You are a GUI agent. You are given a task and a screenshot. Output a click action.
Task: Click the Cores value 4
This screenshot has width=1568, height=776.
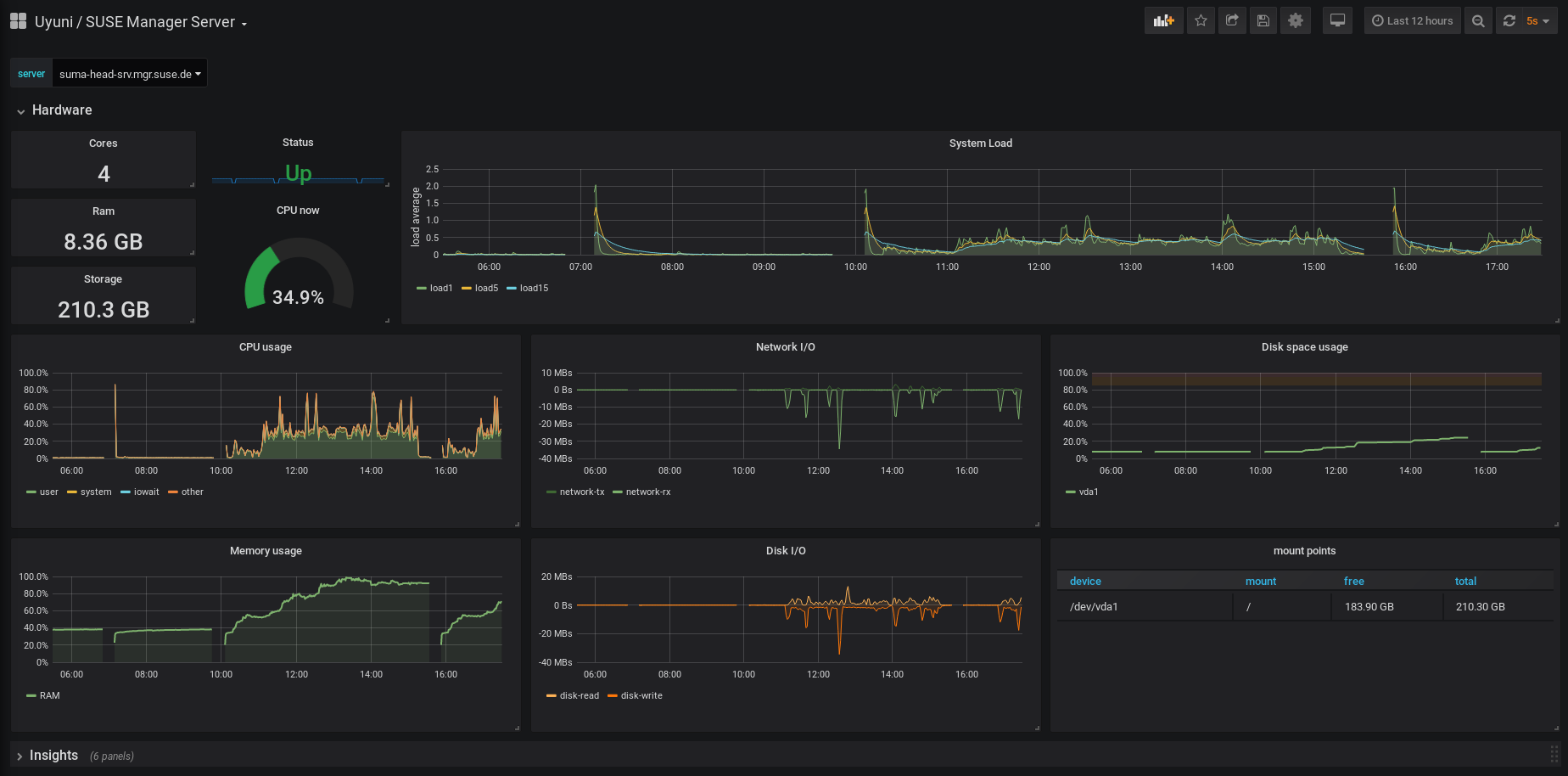(104, 174)
